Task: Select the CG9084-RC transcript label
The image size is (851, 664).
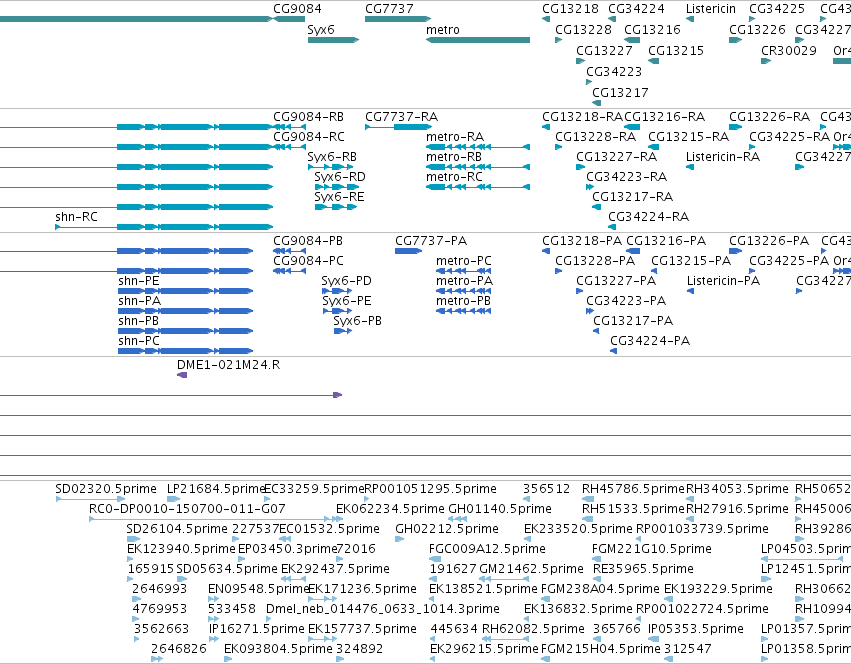Action: pos(308,136)
